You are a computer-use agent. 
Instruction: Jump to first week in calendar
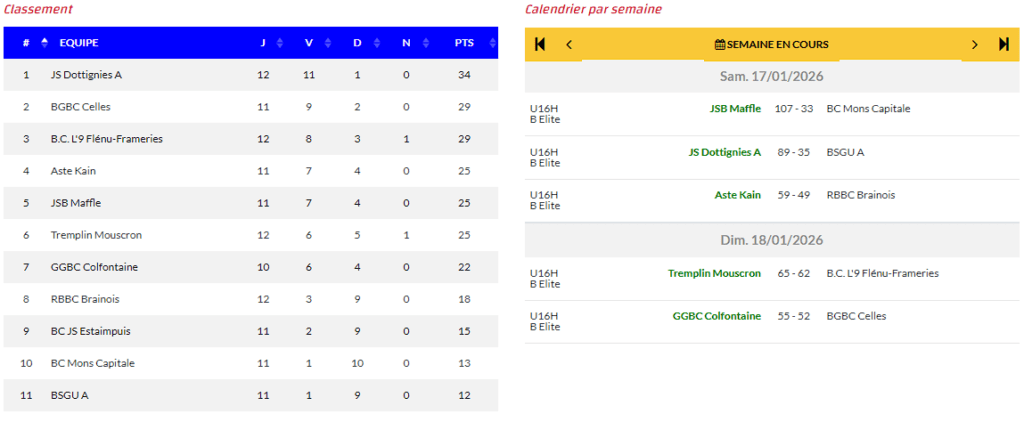[x=540, y=44]
